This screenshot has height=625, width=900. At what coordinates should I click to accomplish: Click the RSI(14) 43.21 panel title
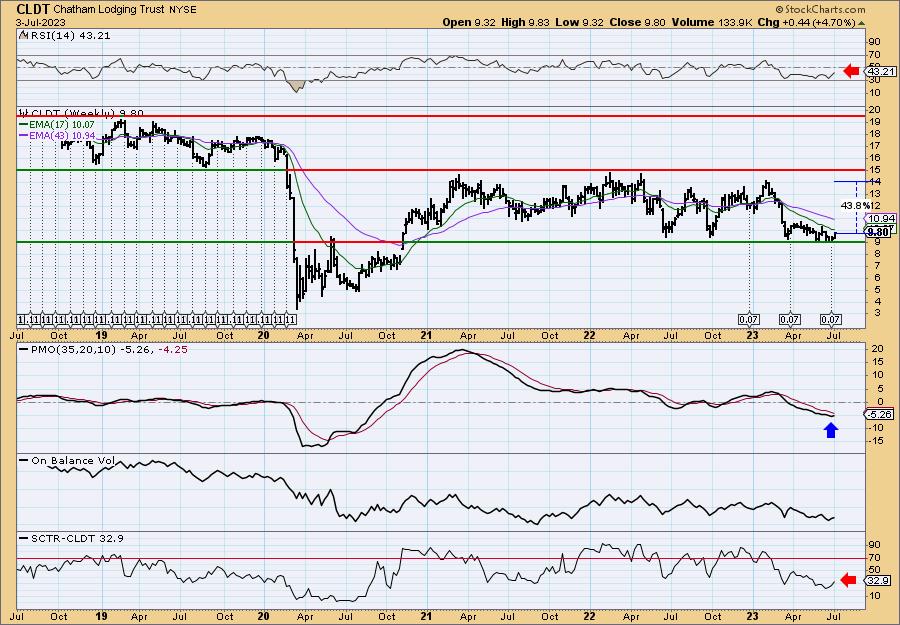69,35
